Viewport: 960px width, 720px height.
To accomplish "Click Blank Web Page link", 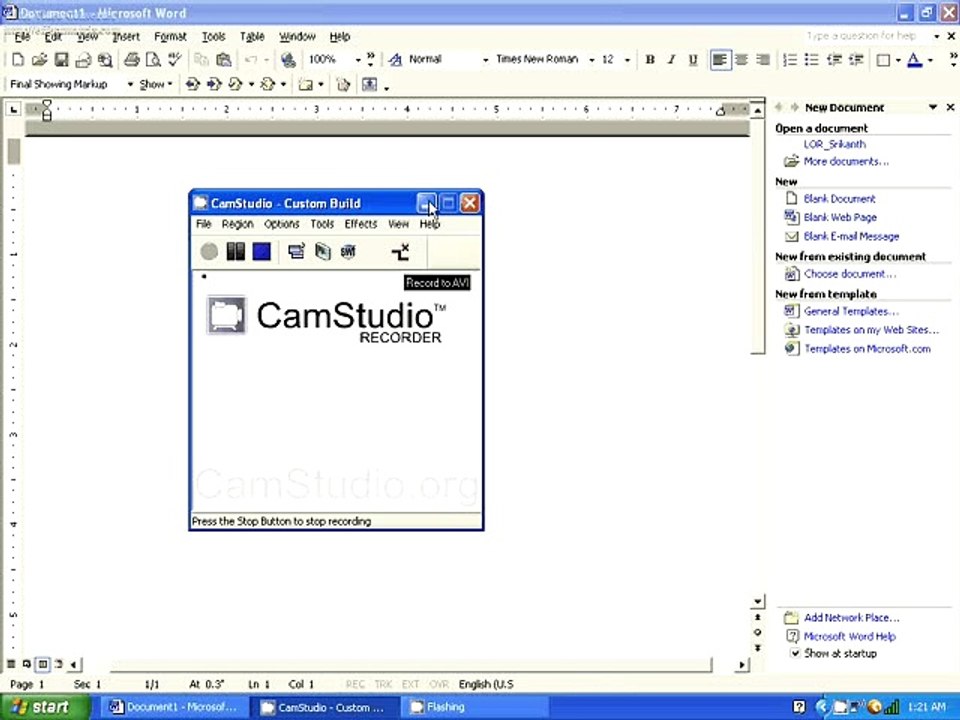I will tap(840, 217).
